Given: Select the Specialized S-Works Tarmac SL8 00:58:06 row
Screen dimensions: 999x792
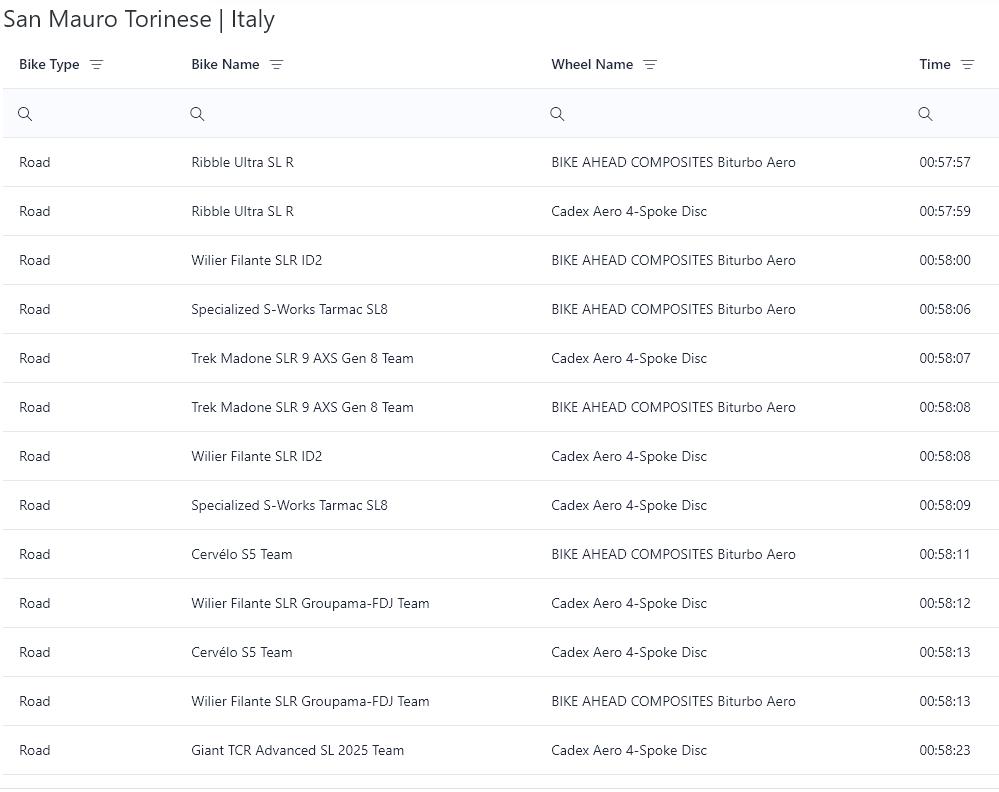Looking at the screenshot, I should click(289, 309).
